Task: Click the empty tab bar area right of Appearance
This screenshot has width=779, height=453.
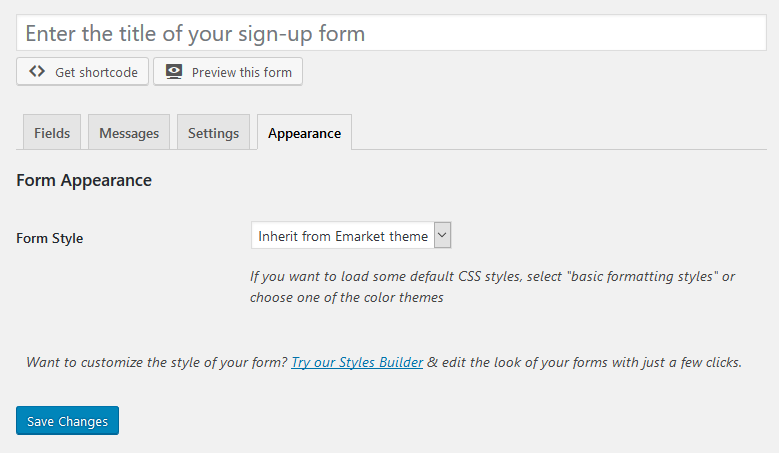Action: (559, 132)
